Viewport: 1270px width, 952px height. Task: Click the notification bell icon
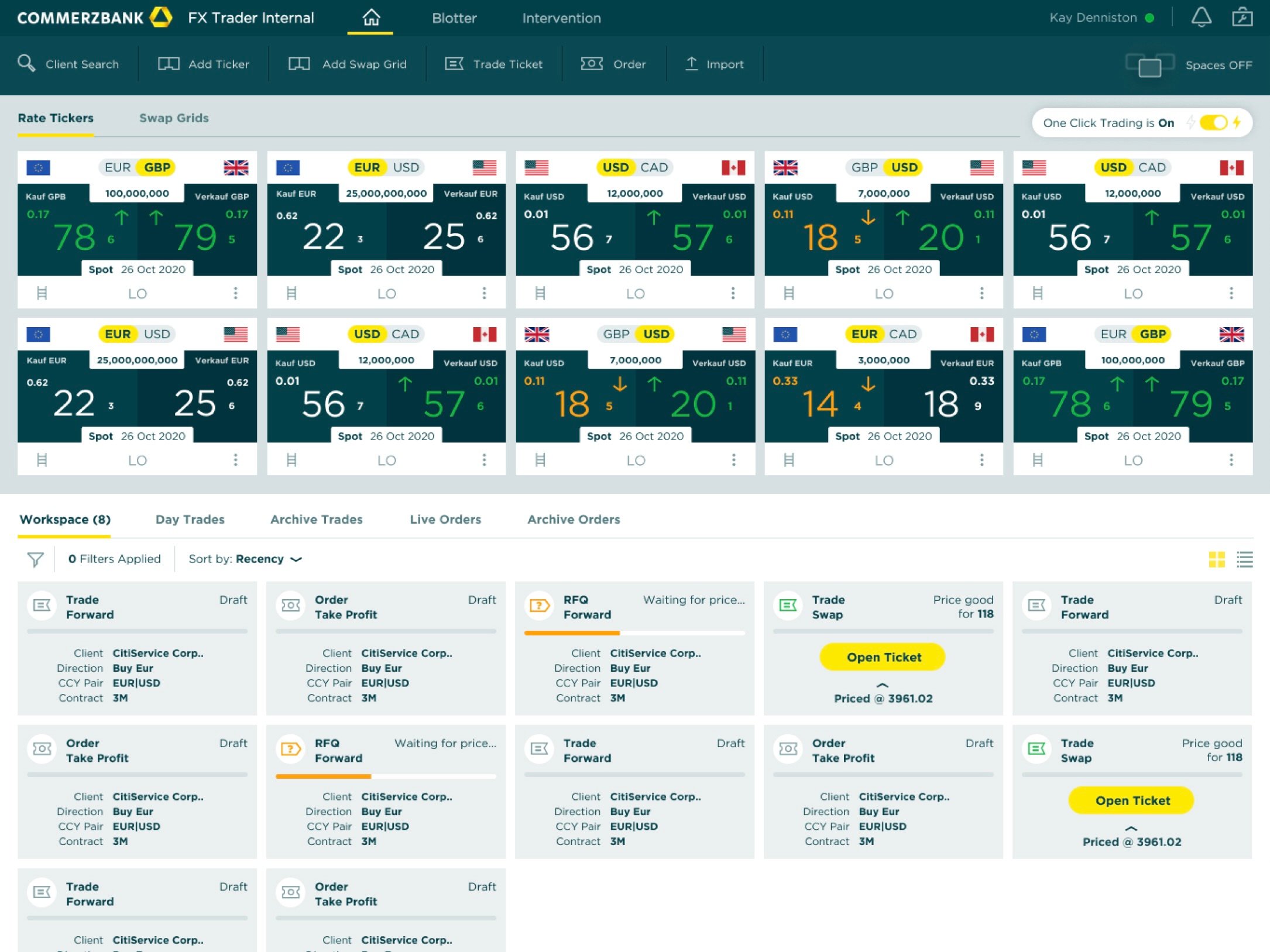tap(1200, 18)
